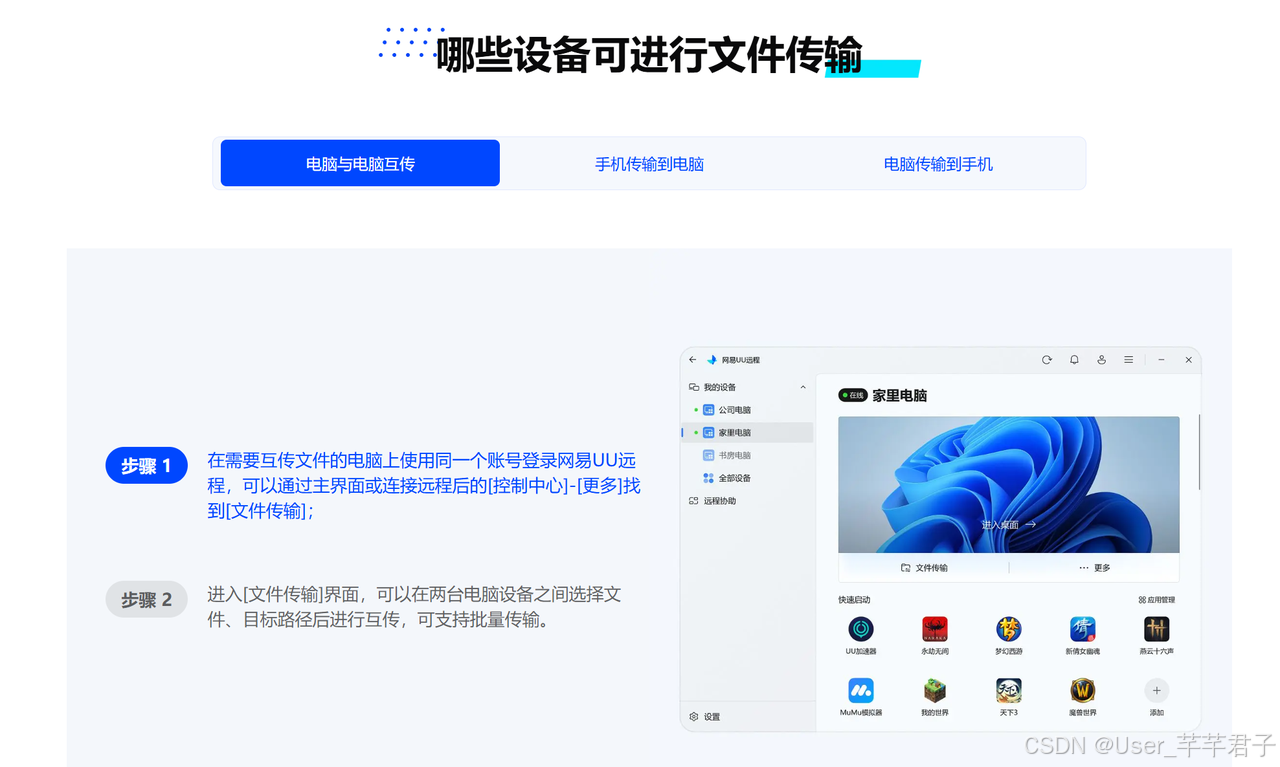Collapse the 我的设备 device list

pos(802,386)
